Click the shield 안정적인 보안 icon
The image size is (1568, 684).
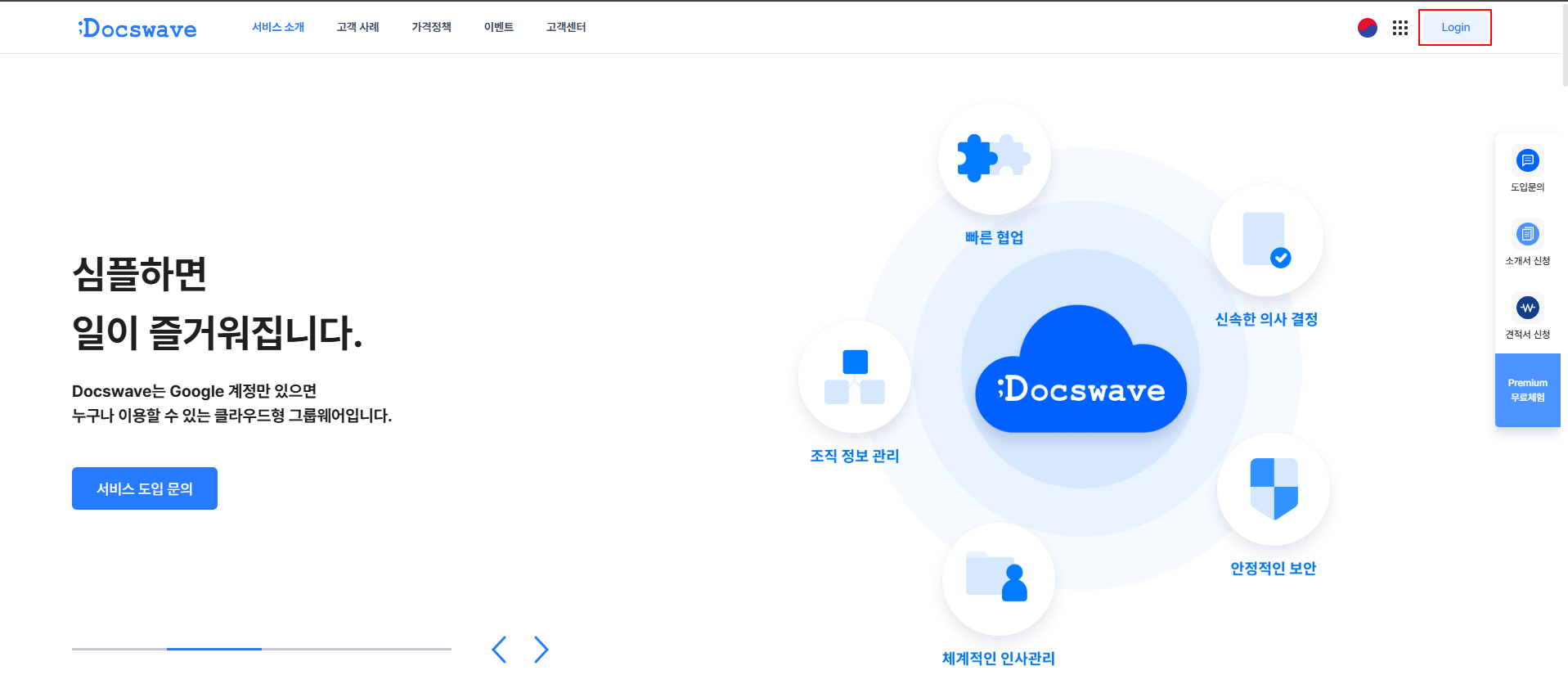[1274, 488]
